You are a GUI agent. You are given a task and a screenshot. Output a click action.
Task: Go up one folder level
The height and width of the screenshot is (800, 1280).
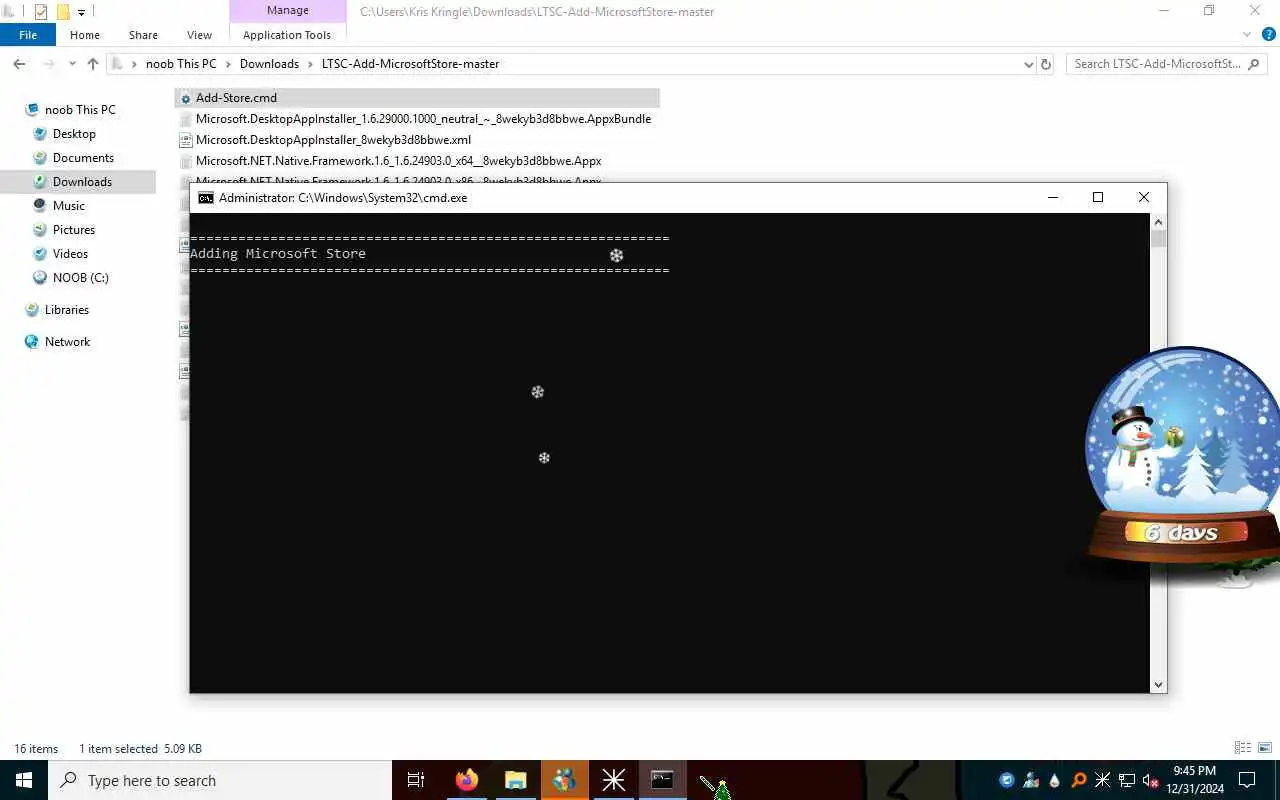coord(93,63)
